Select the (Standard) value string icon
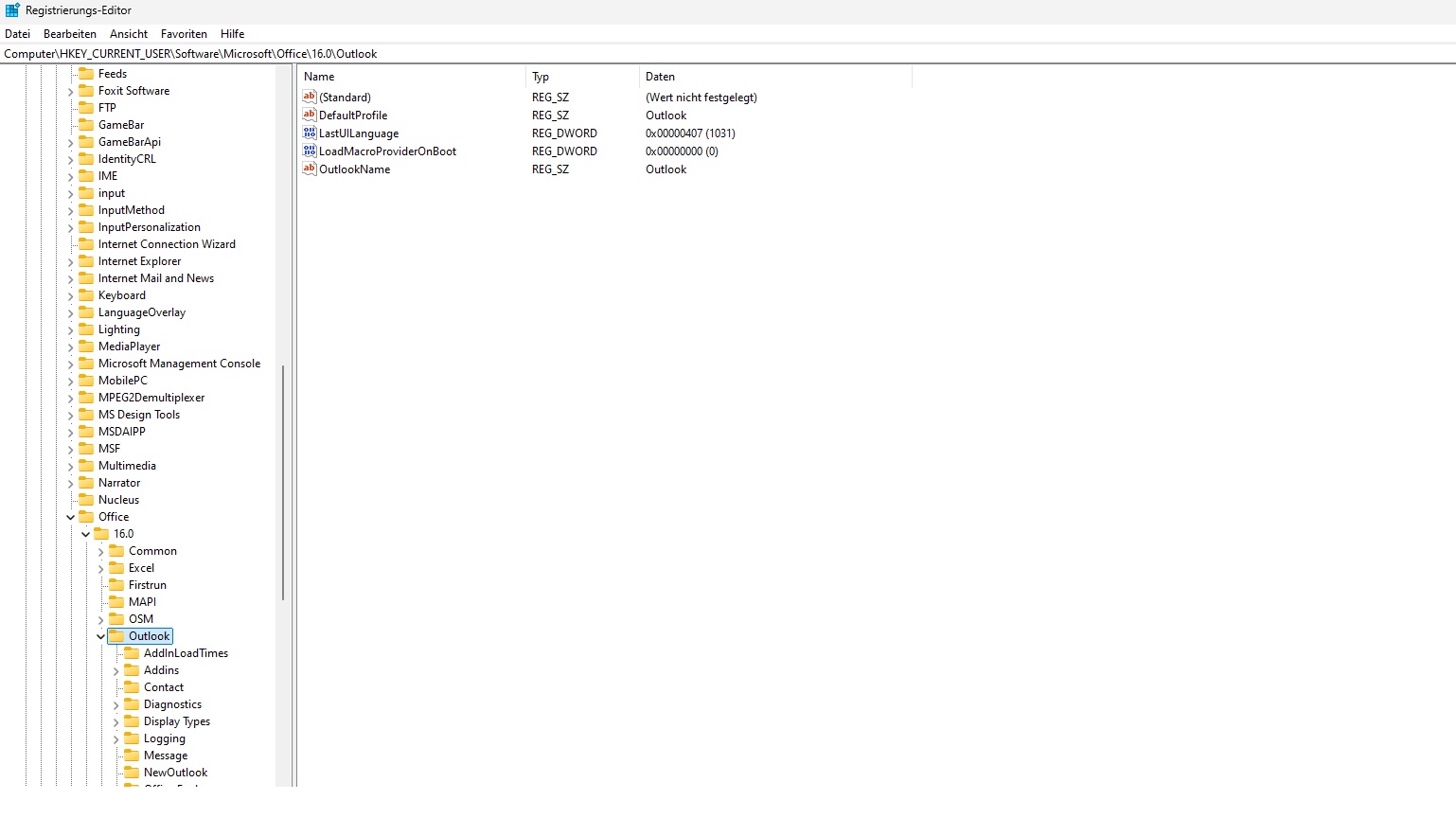1456x818 pixels. pyautogui.click(x=309, y=97)
